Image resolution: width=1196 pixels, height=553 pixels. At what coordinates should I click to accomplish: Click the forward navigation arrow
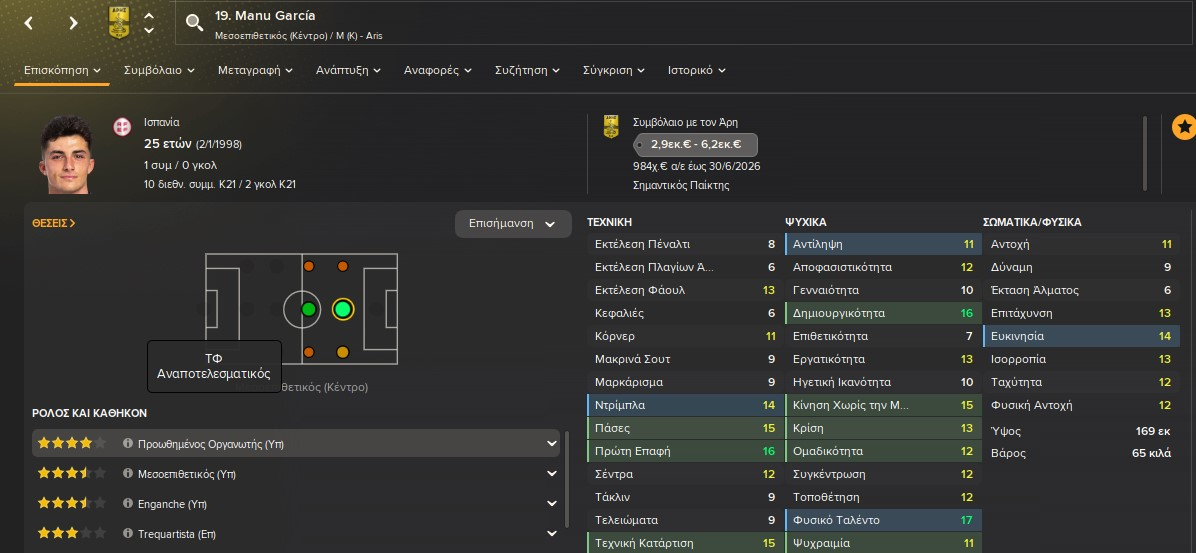pyautogui.click(x=74, y=23)
